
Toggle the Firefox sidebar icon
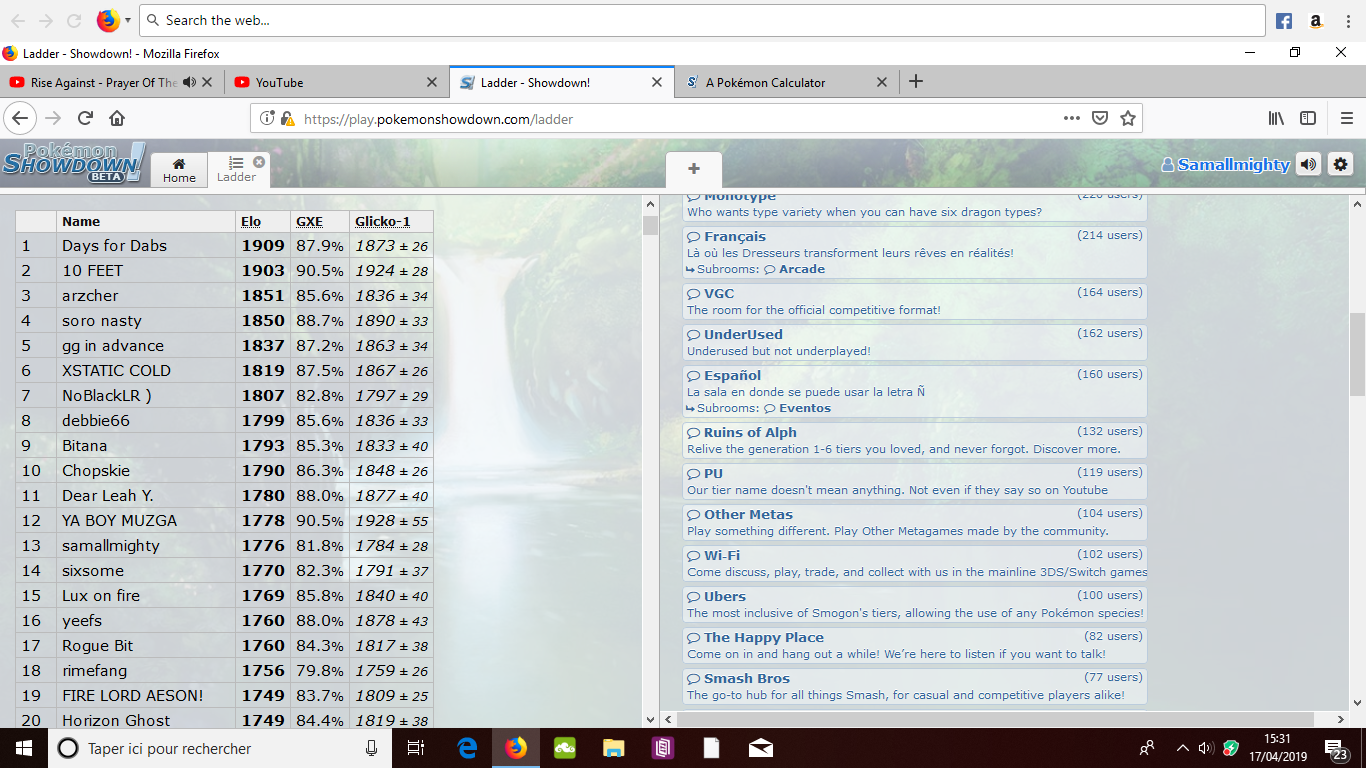pyautogui.click(x=1308, y=118)
